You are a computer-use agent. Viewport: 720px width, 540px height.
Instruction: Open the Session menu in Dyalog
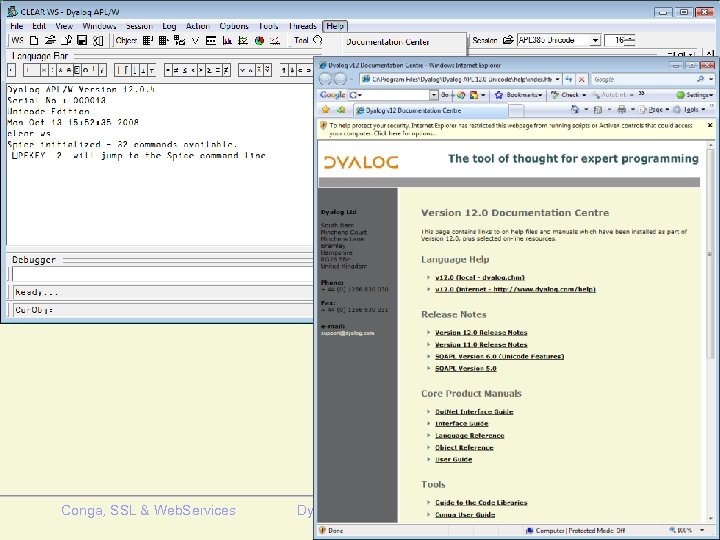pos(139,26)
